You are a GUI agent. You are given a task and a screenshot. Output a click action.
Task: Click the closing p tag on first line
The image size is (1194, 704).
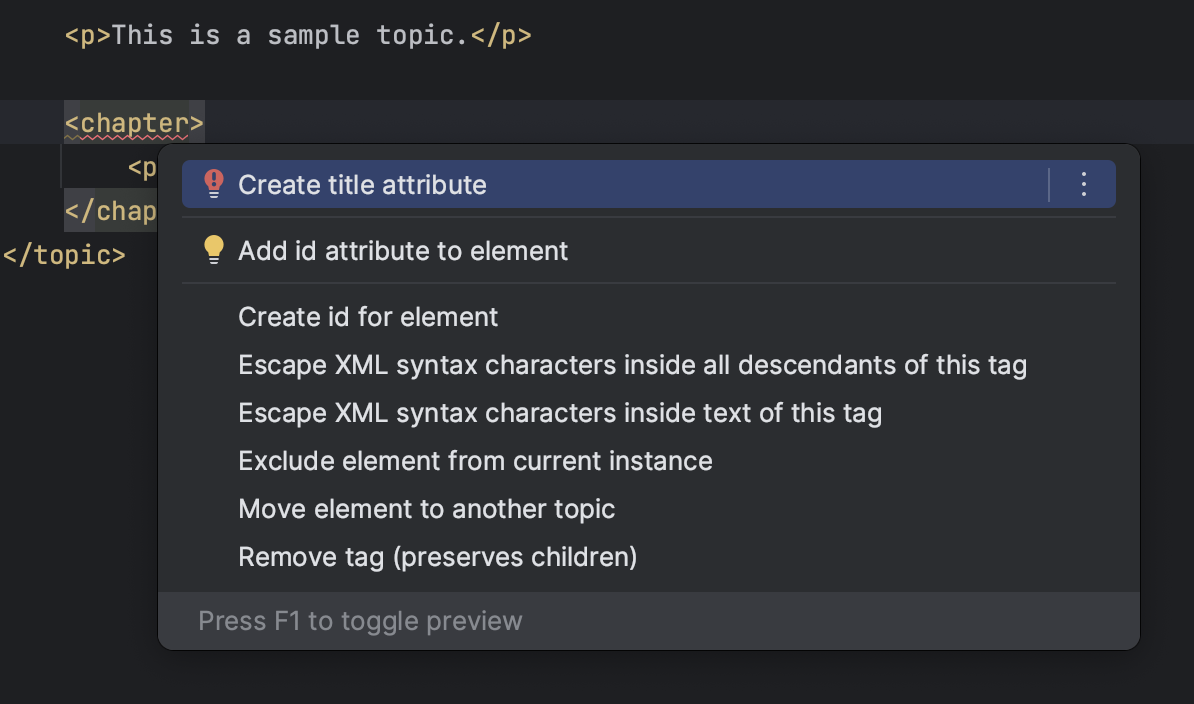pos(500,35)
